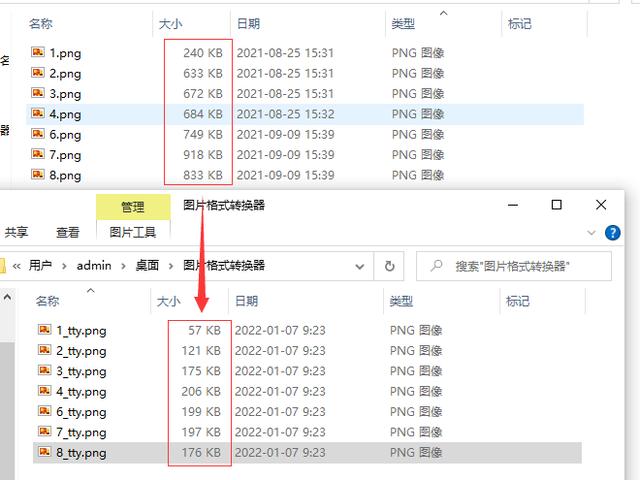640x480 pixels.
Task: Sort back window by 名称 column
Action: (x=41, y=24)
